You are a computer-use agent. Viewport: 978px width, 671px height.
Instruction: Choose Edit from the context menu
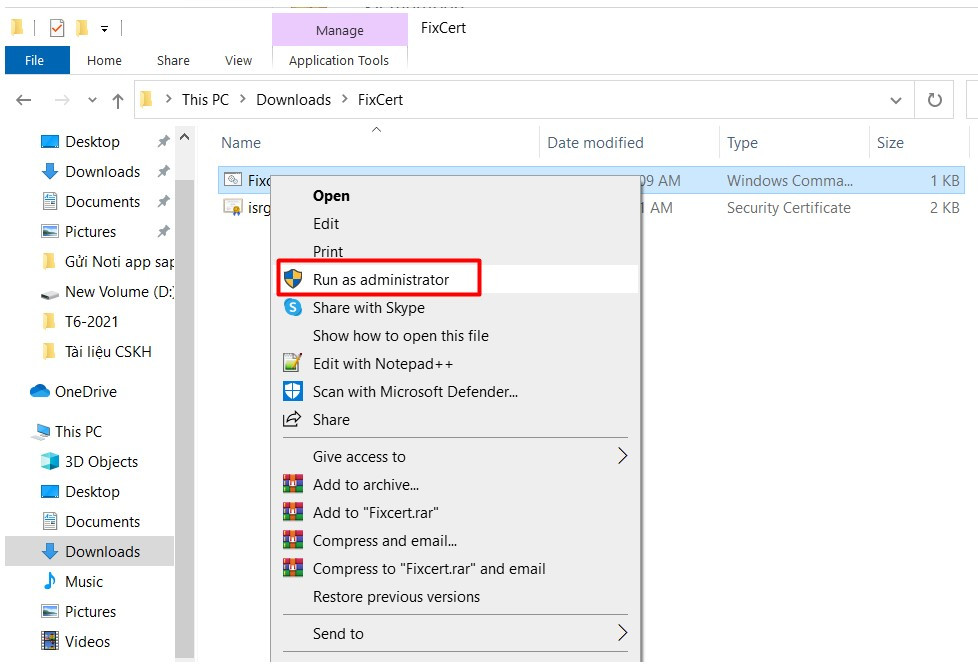[x=326, y=224]
